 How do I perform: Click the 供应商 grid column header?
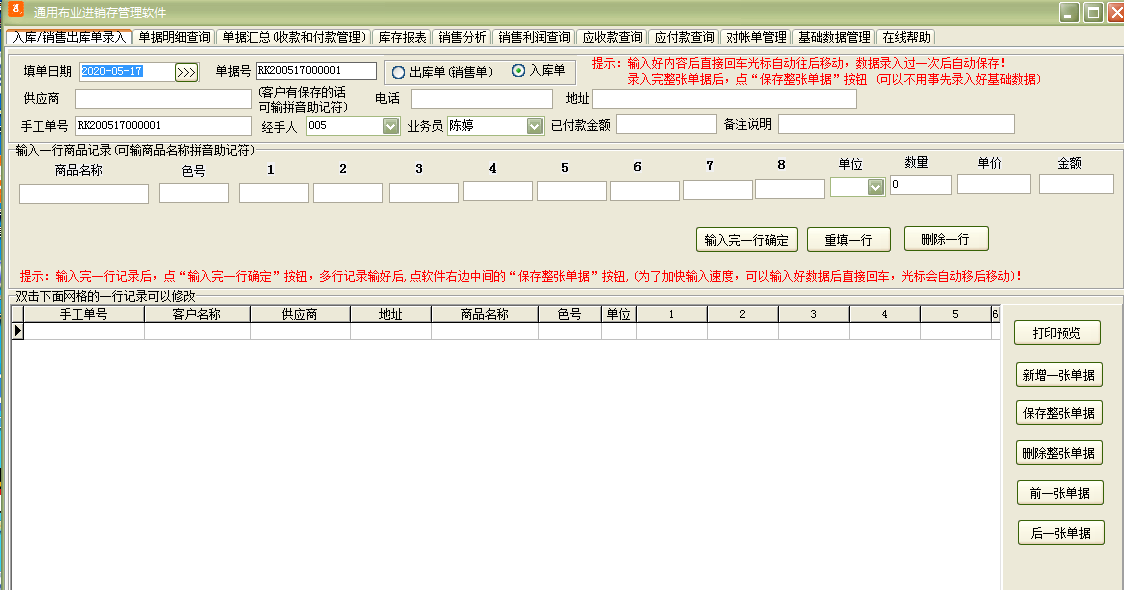coord(300,314)
